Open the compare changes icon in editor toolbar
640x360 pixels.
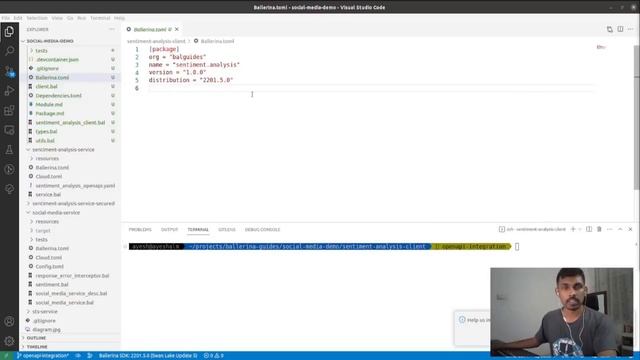[609, 29]
